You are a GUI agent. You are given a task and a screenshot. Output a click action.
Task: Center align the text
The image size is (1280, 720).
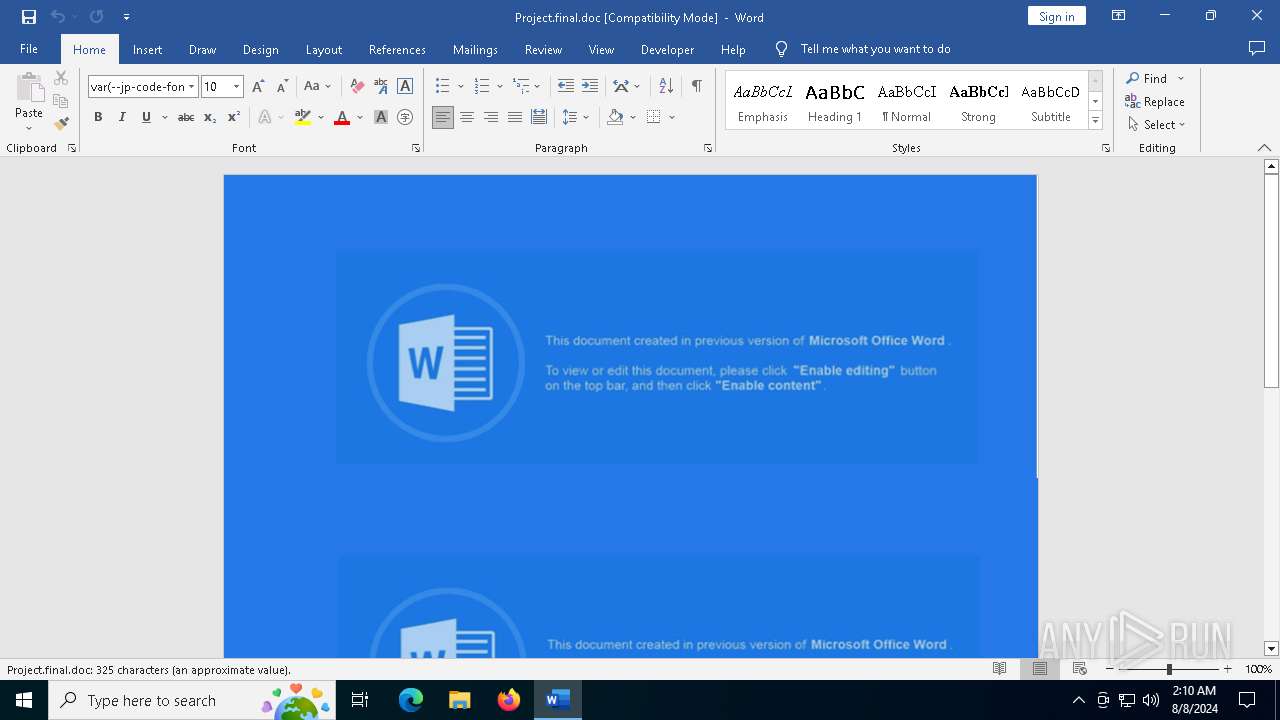click(467, 117)
